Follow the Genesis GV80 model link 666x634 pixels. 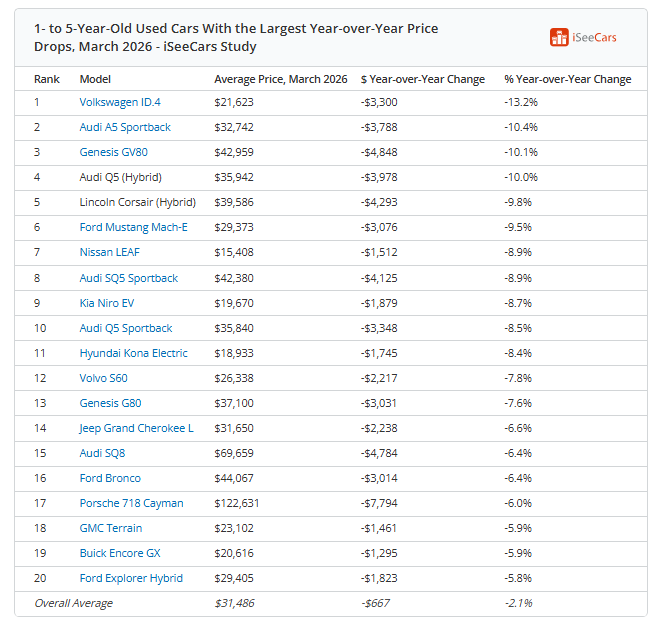tap(113, 152)
